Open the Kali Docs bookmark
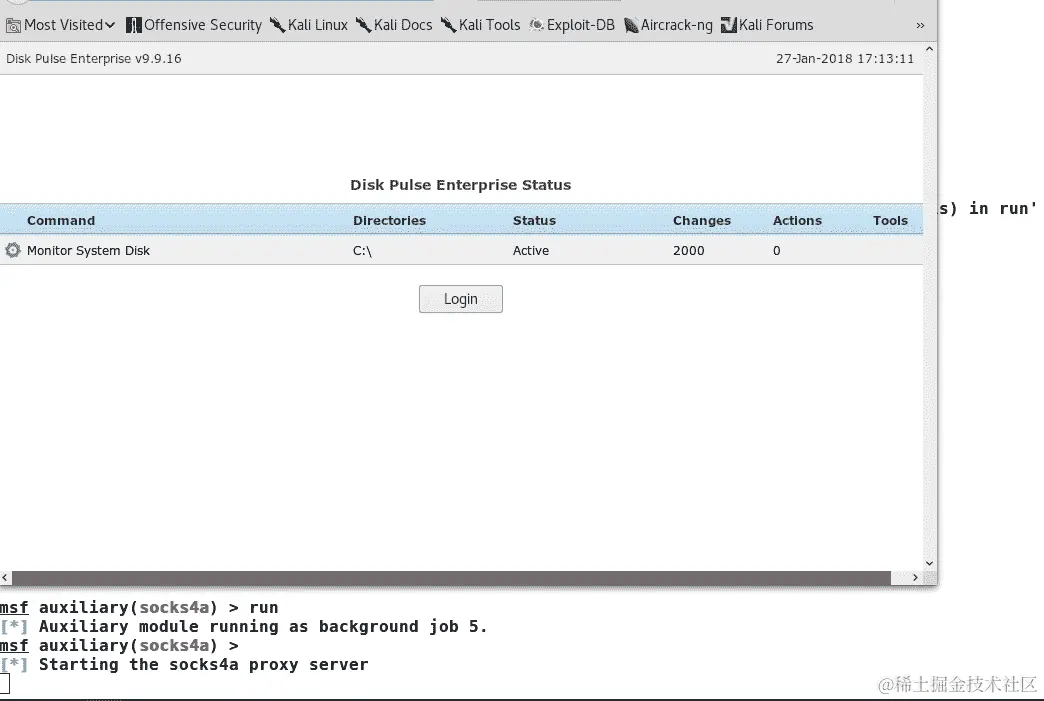Viewport: 1044px width, 701px height. 394,25
